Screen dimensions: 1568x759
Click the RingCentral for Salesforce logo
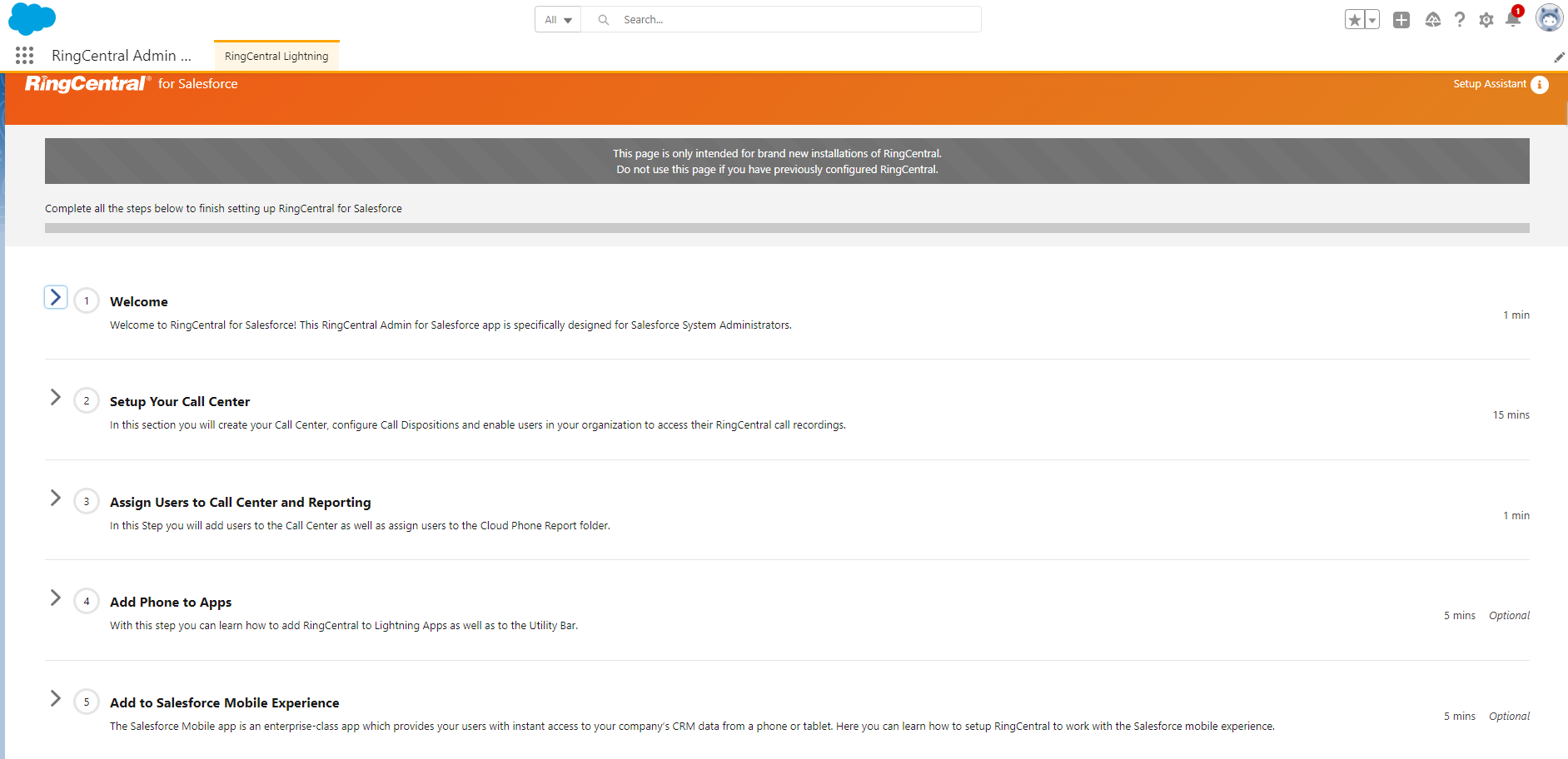tap(132, 83)
